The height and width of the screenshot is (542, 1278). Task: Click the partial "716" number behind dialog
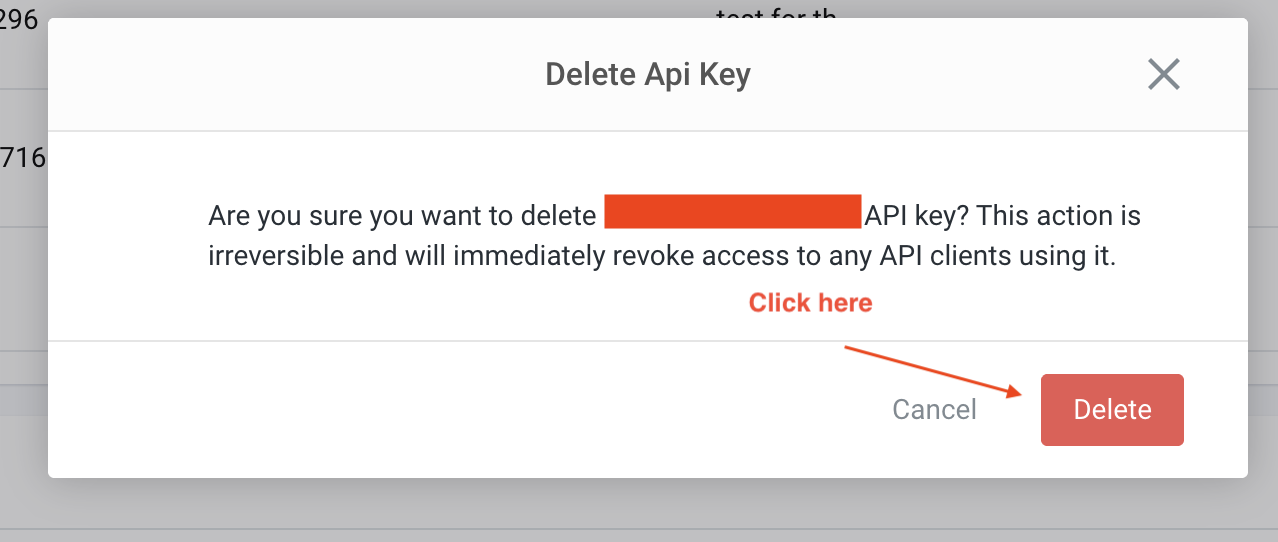[x=22, y=158]
